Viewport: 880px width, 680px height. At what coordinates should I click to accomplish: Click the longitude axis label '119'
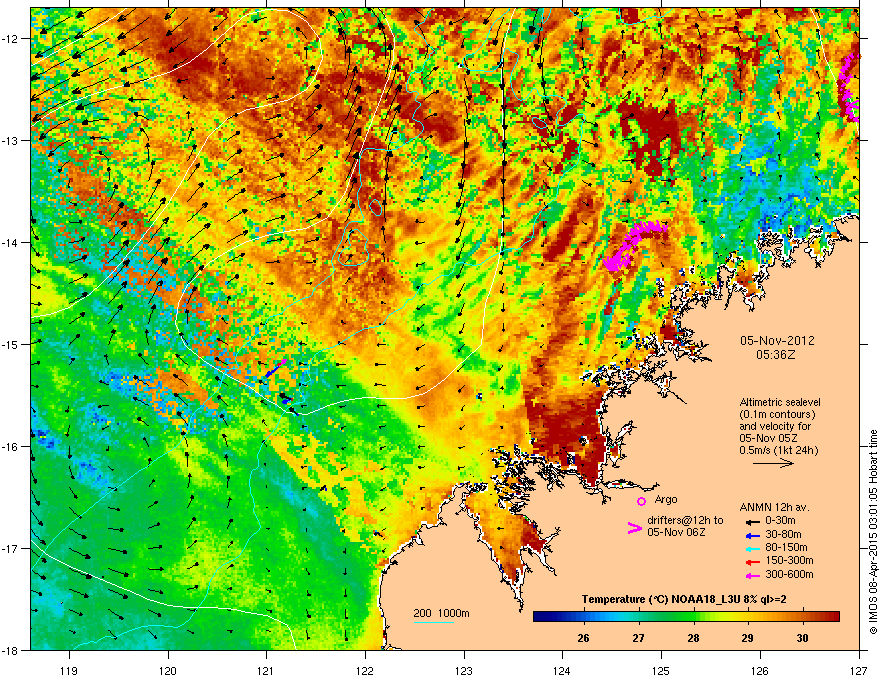[x=69, y=670]
